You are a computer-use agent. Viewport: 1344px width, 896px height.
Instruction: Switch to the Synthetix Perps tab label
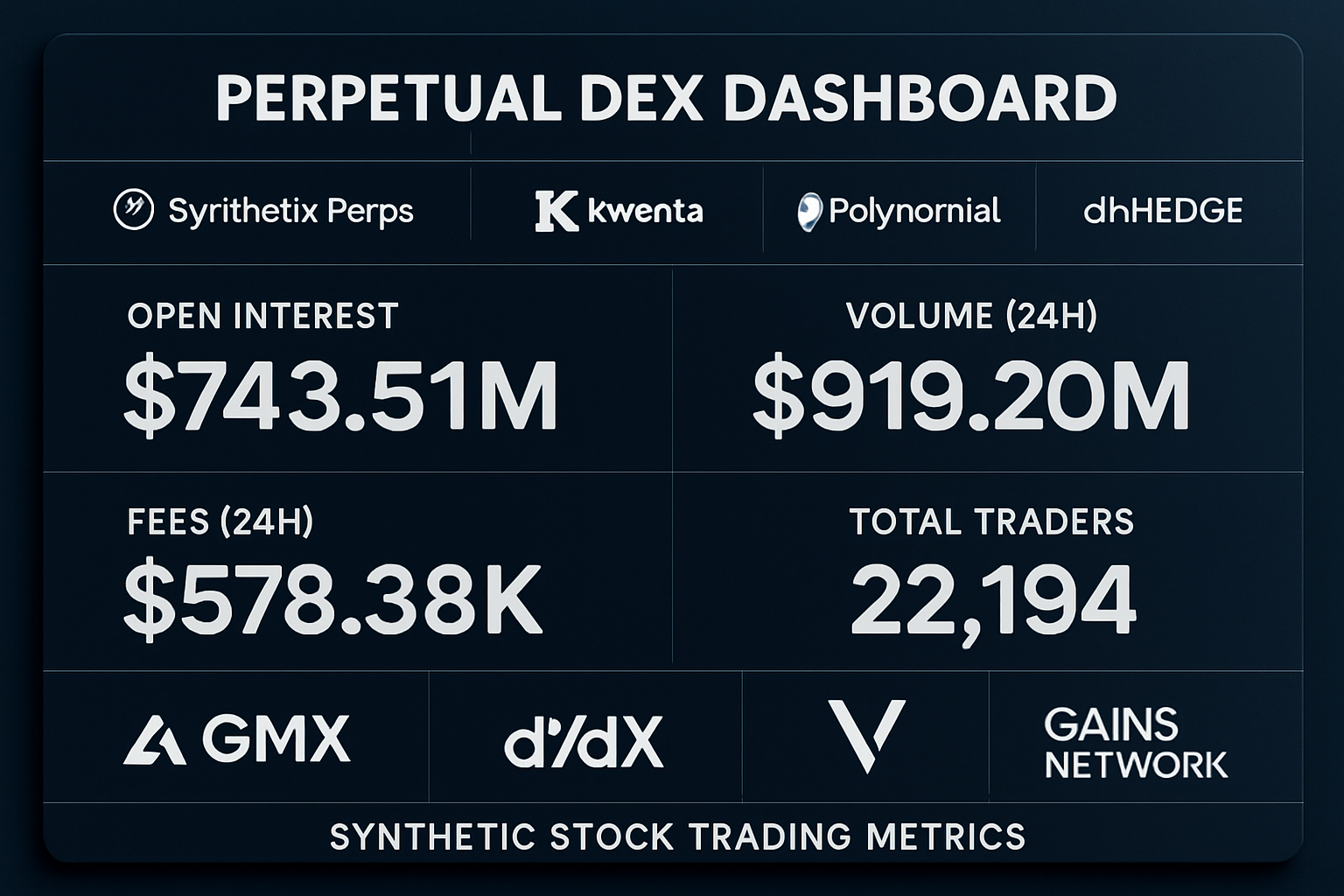[x=290, y=211]
